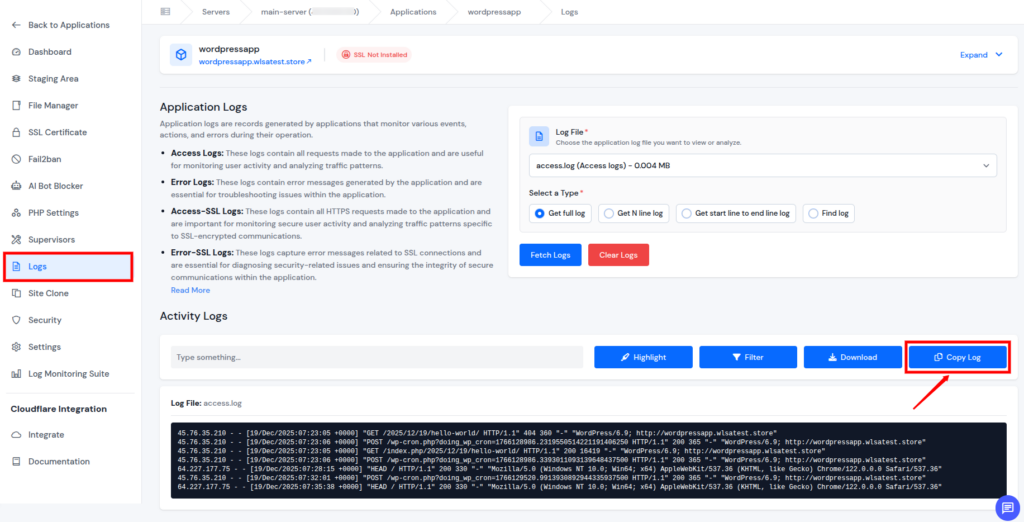The image size is (1024, 522).
Task: Select the Find log option
Action: pos(829,213)
